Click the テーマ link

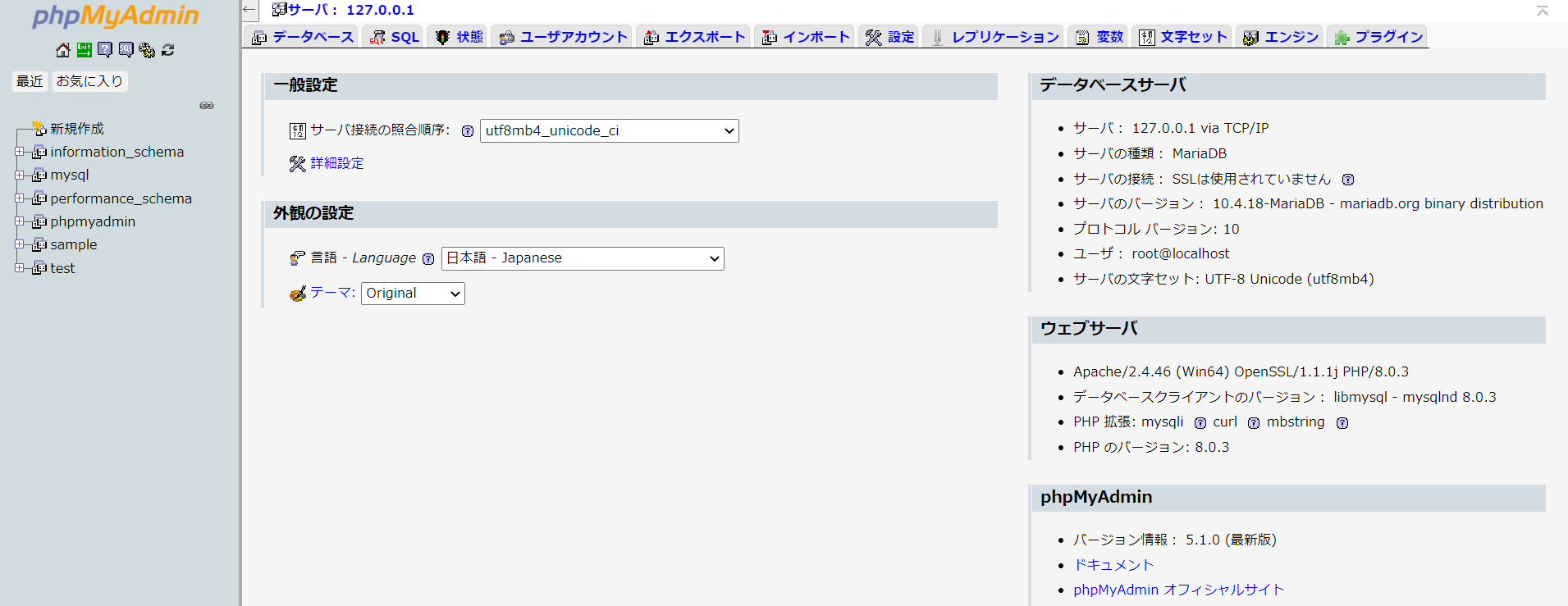click(x=330, y=292)
